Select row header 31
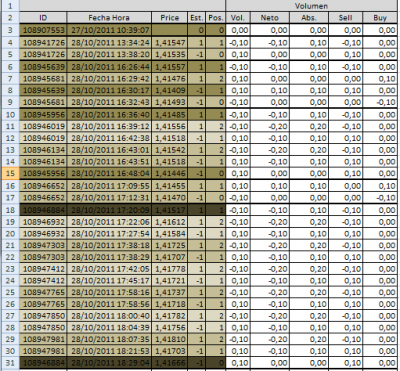Screen dimensions: 400x371 click(x=10, y=363)
